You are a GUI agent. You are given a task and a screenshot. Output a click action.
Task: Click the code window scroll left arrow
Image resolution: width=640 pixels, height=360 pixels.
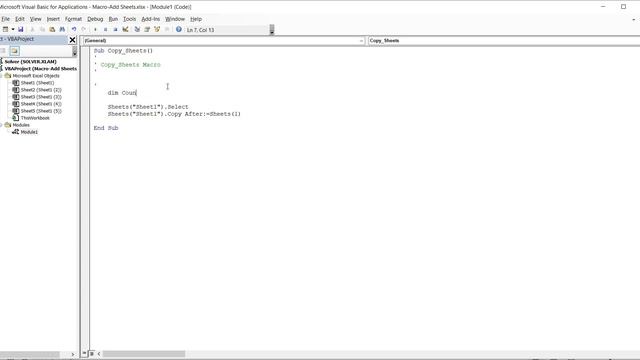coord(99,354)
